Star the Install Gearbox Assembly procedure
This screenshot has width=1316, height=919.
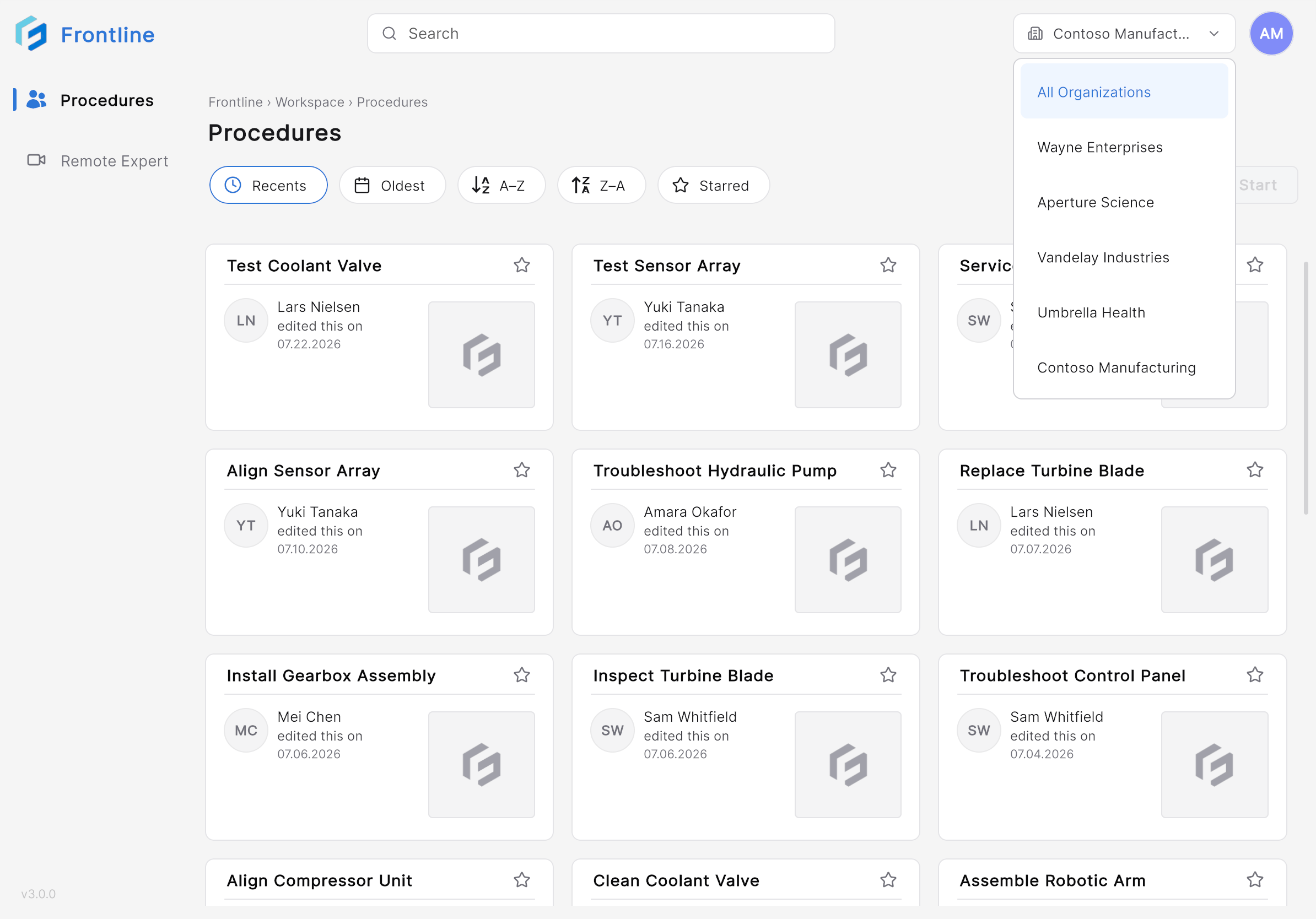(521, 675)
